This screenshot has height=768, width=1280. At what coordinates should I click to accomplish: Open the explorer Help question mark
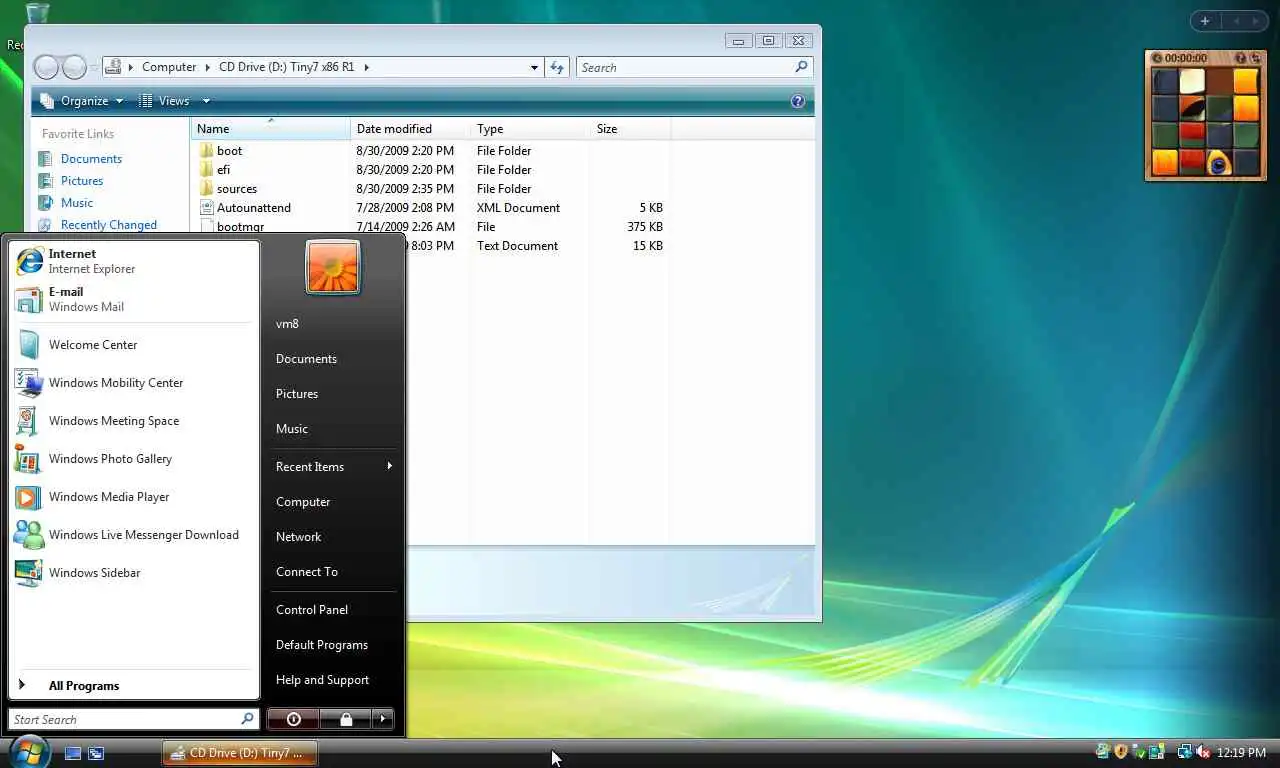798,101
